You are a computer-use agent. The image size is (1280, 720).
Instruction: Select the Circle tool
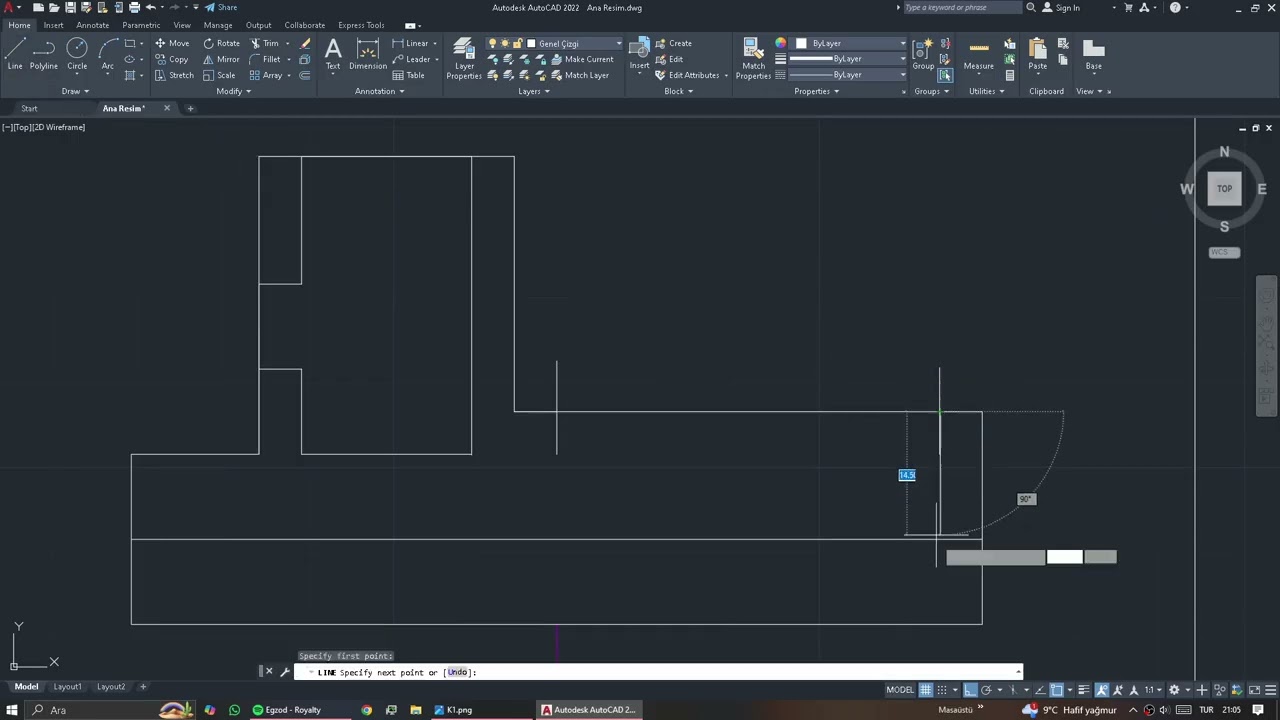77,54
